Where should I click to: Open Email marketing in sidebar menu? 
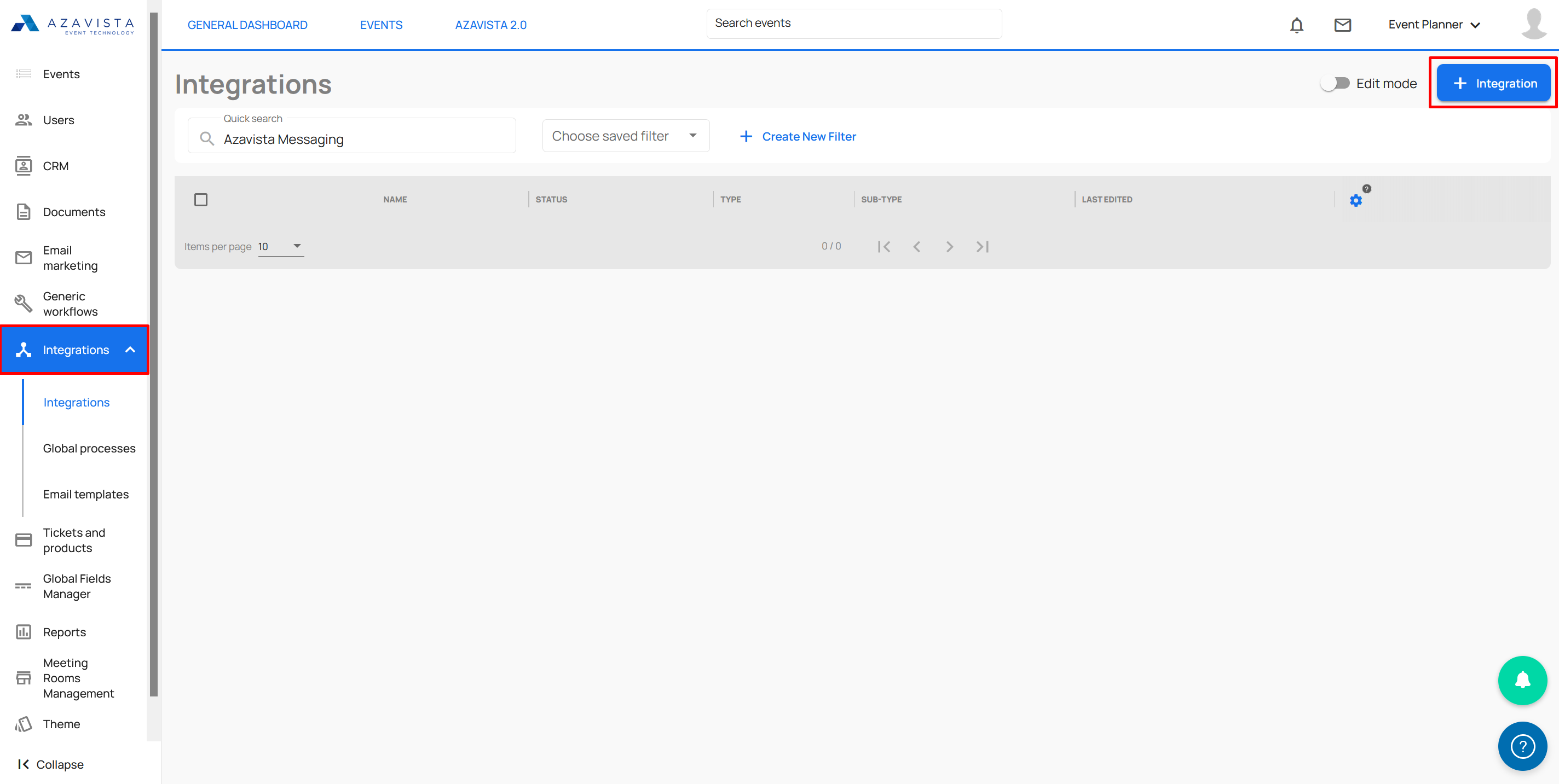coord(70,258)
